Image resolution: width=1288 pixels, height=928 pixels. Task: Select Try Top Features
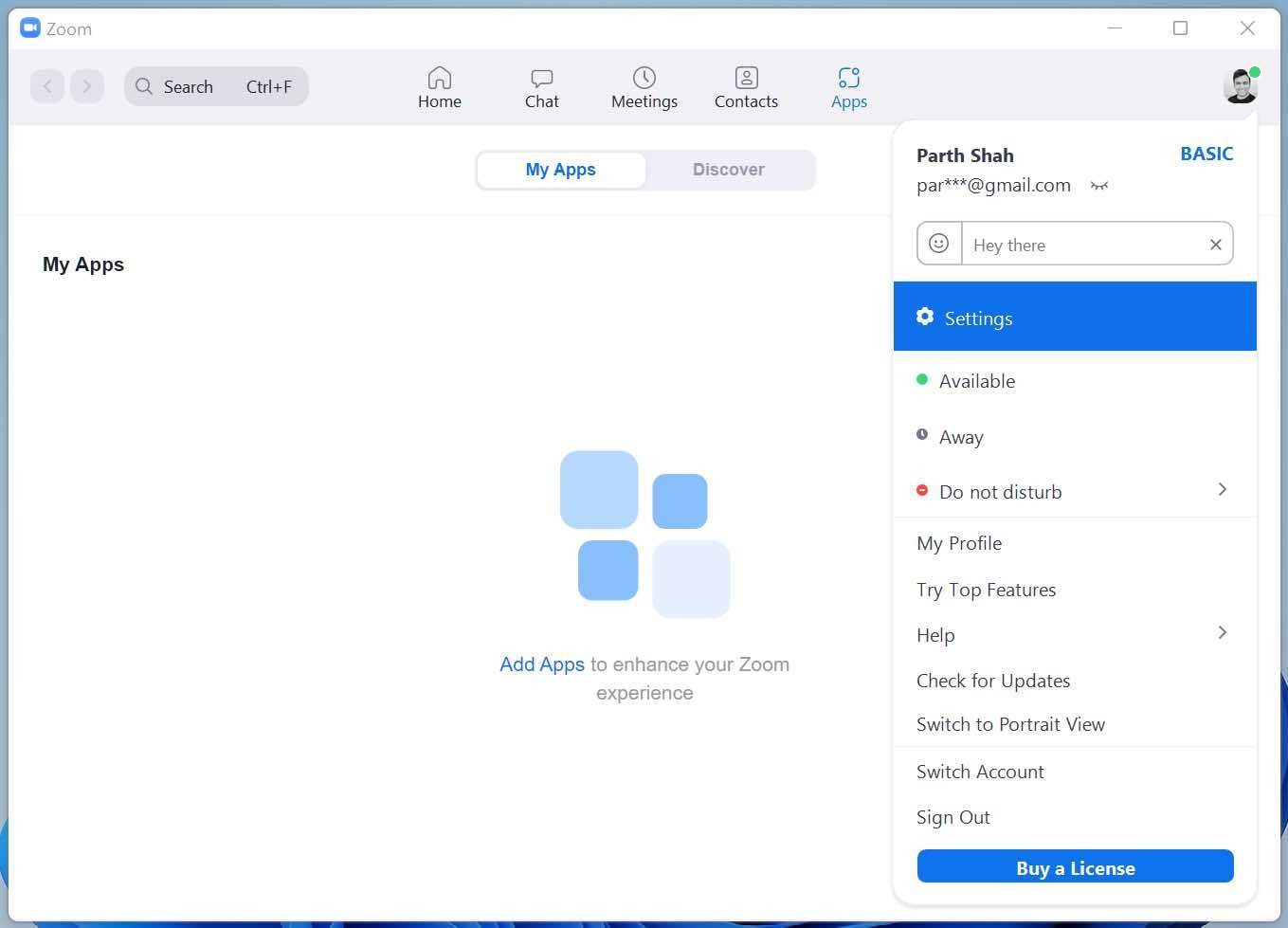pos(1075,590)
